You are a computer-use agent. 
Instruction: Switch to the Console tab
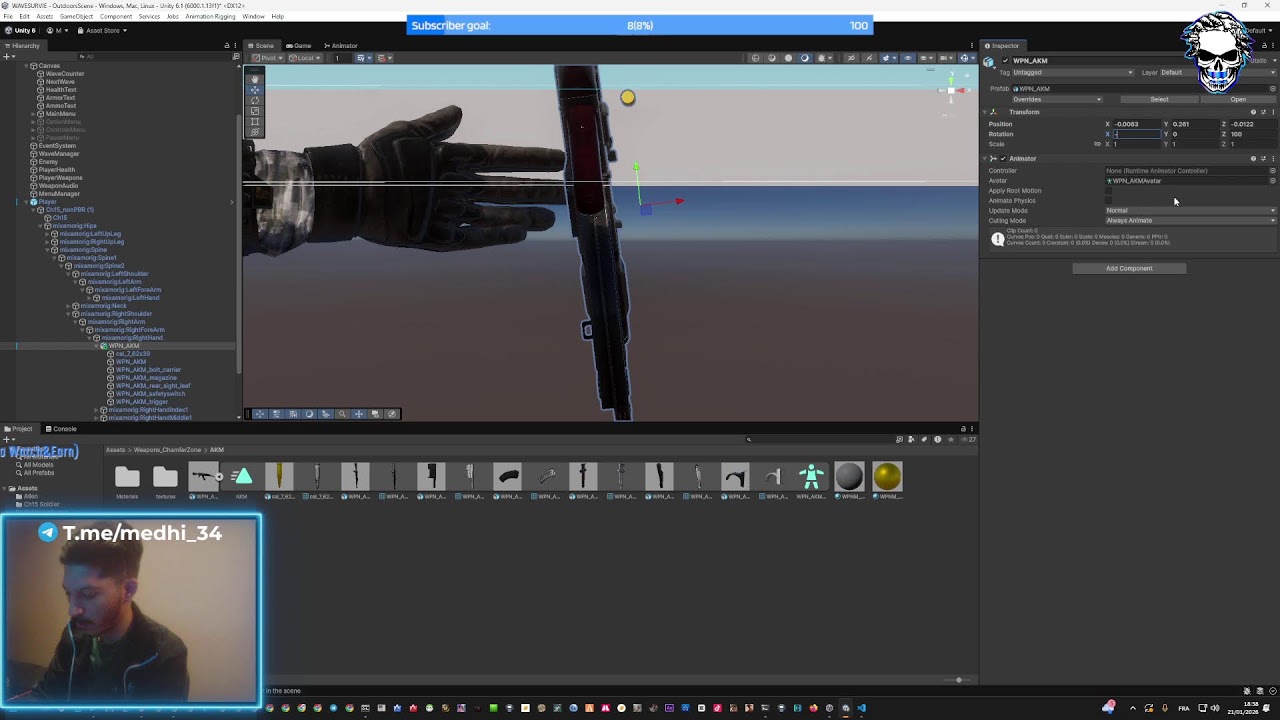61,429
